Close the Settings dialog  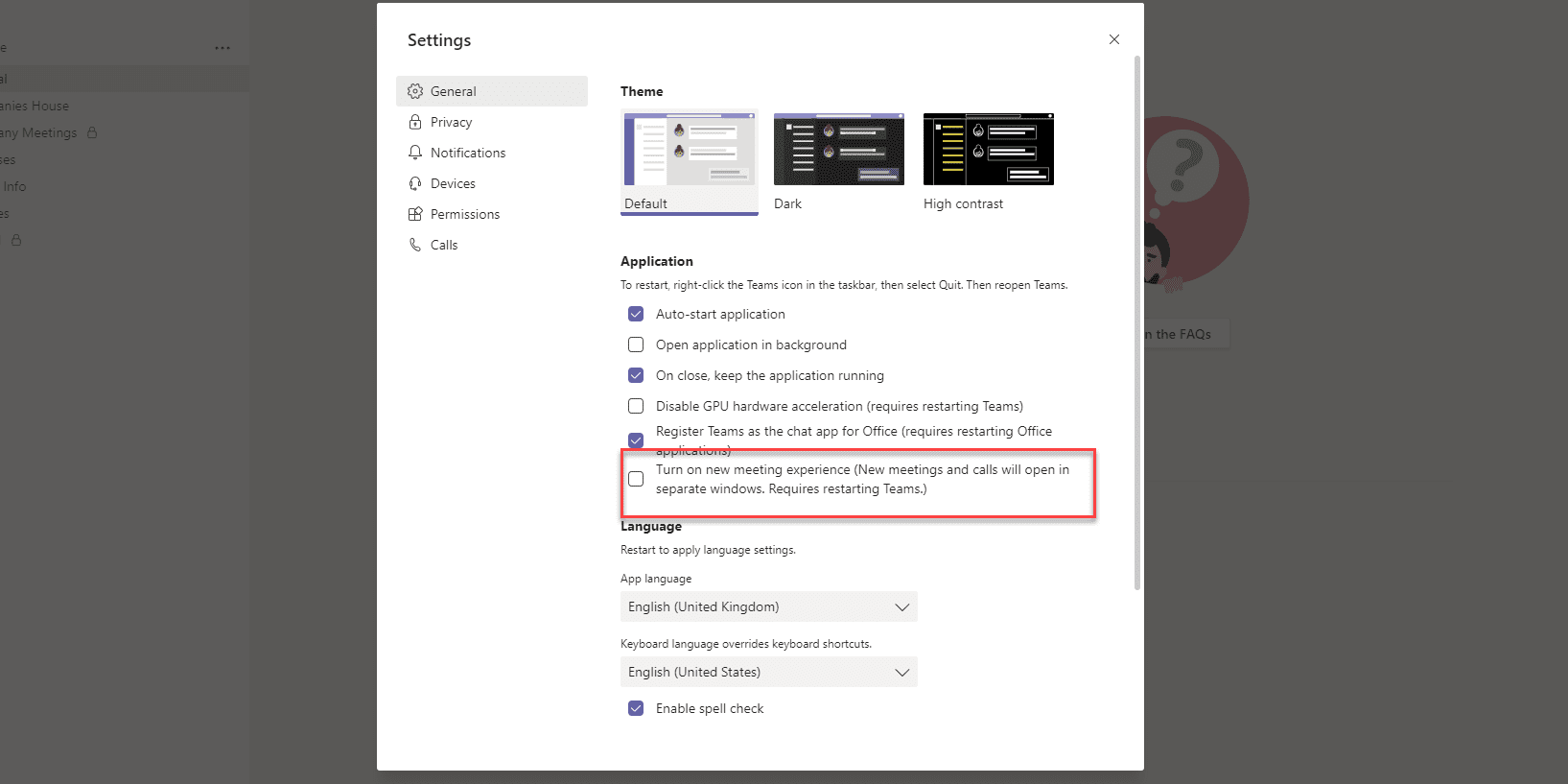coord(1114,39)
